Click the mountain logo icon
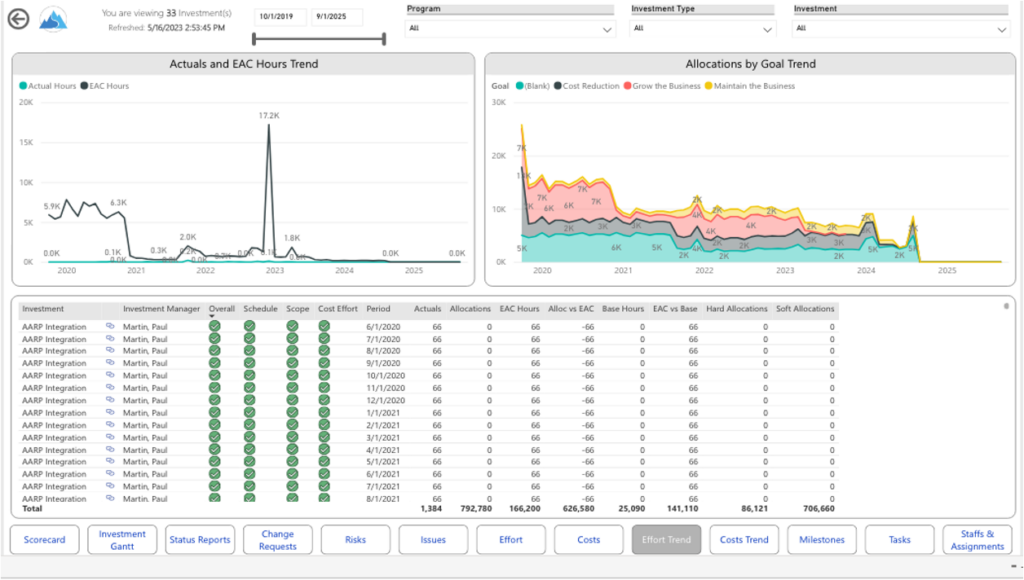 click(x=53, y=19)
